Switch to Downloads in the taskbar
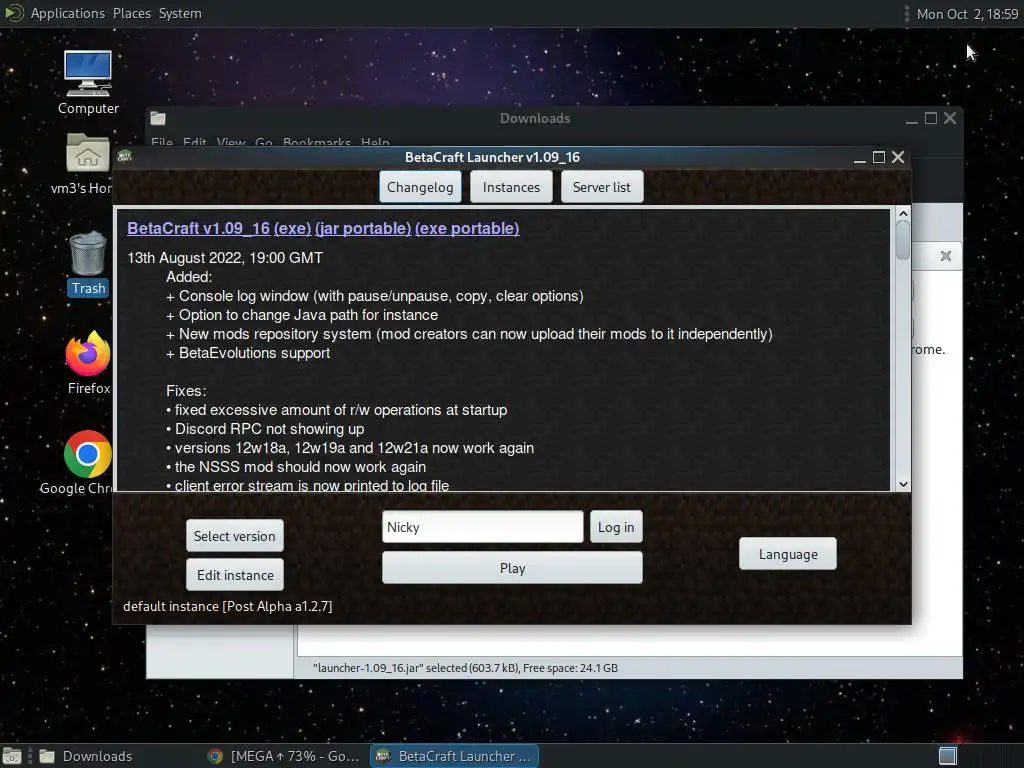Image resolution: width=1024 pixels, height=768 pixels. tap(97, 756)
